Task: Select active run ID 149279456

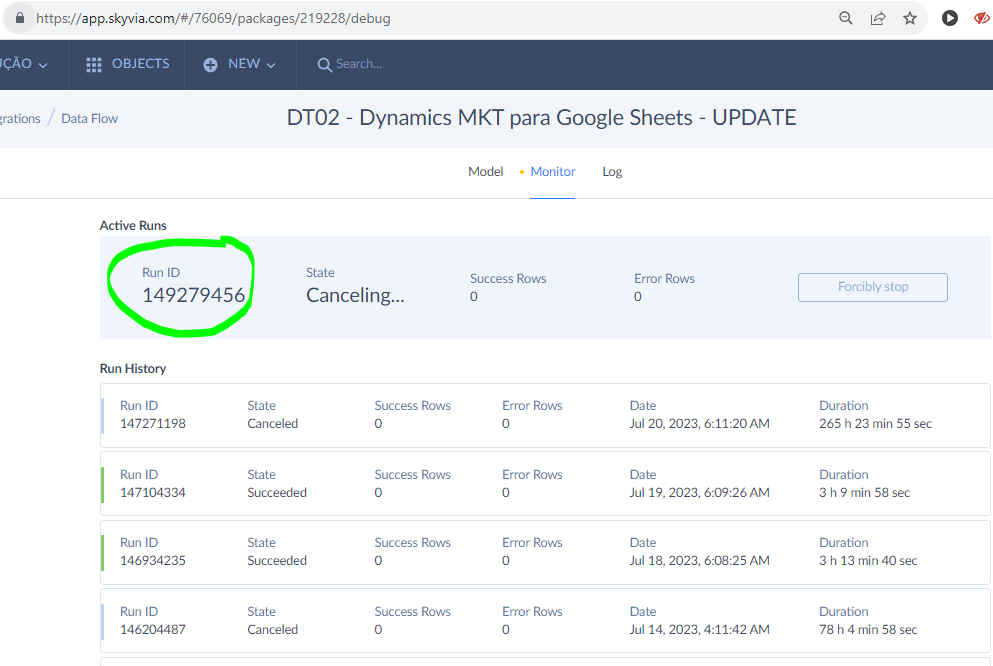Action: [x=193, y=295]
